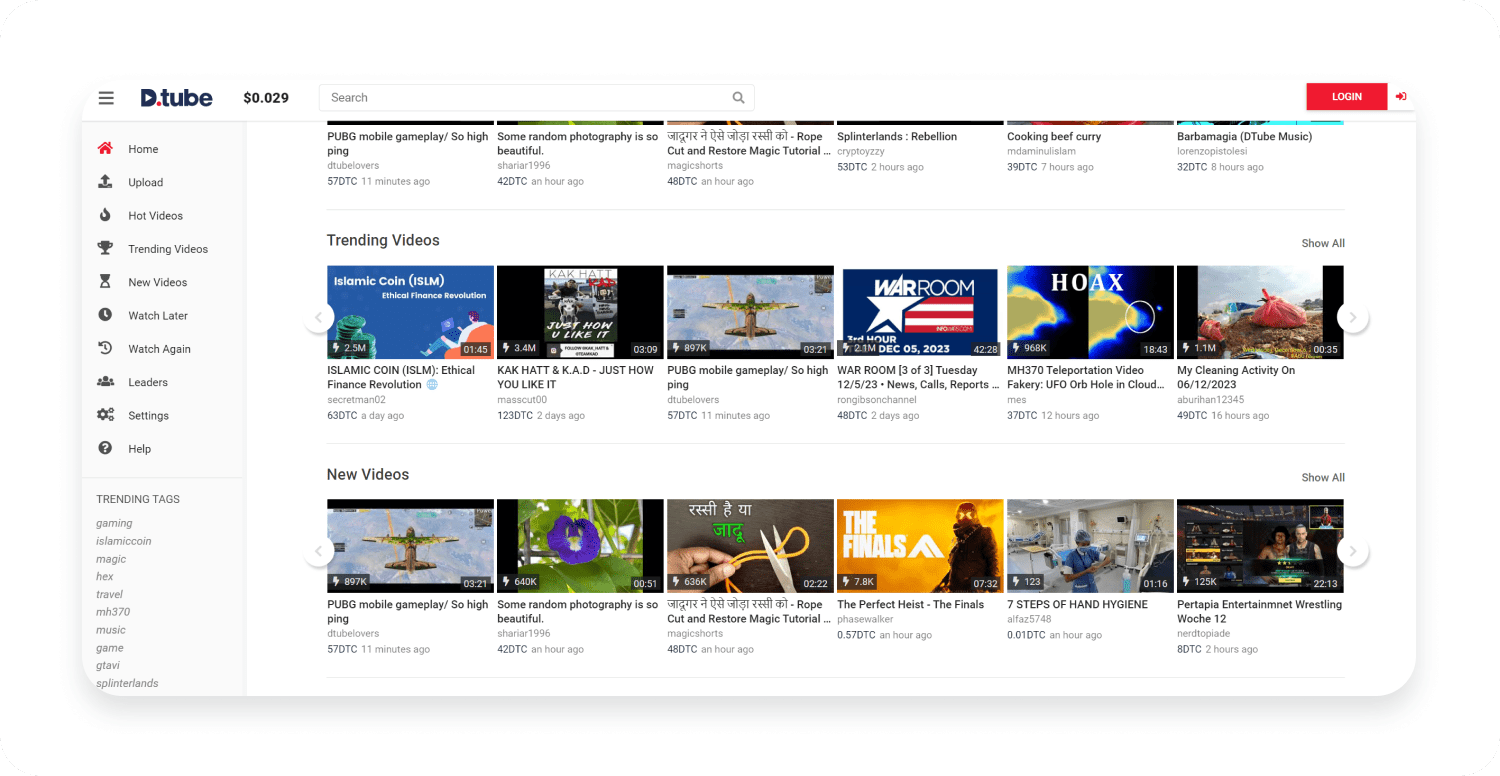
Task: Click the Watch Again history icon
Action: point(105,348)
